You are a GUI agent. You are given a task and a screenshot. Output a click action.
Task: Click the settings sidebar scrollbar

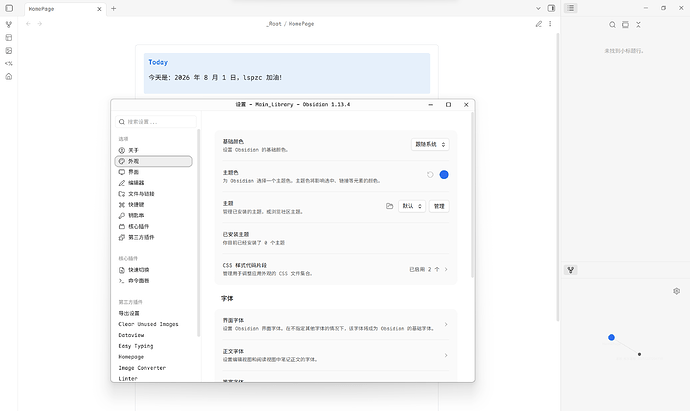coord(198,233)
